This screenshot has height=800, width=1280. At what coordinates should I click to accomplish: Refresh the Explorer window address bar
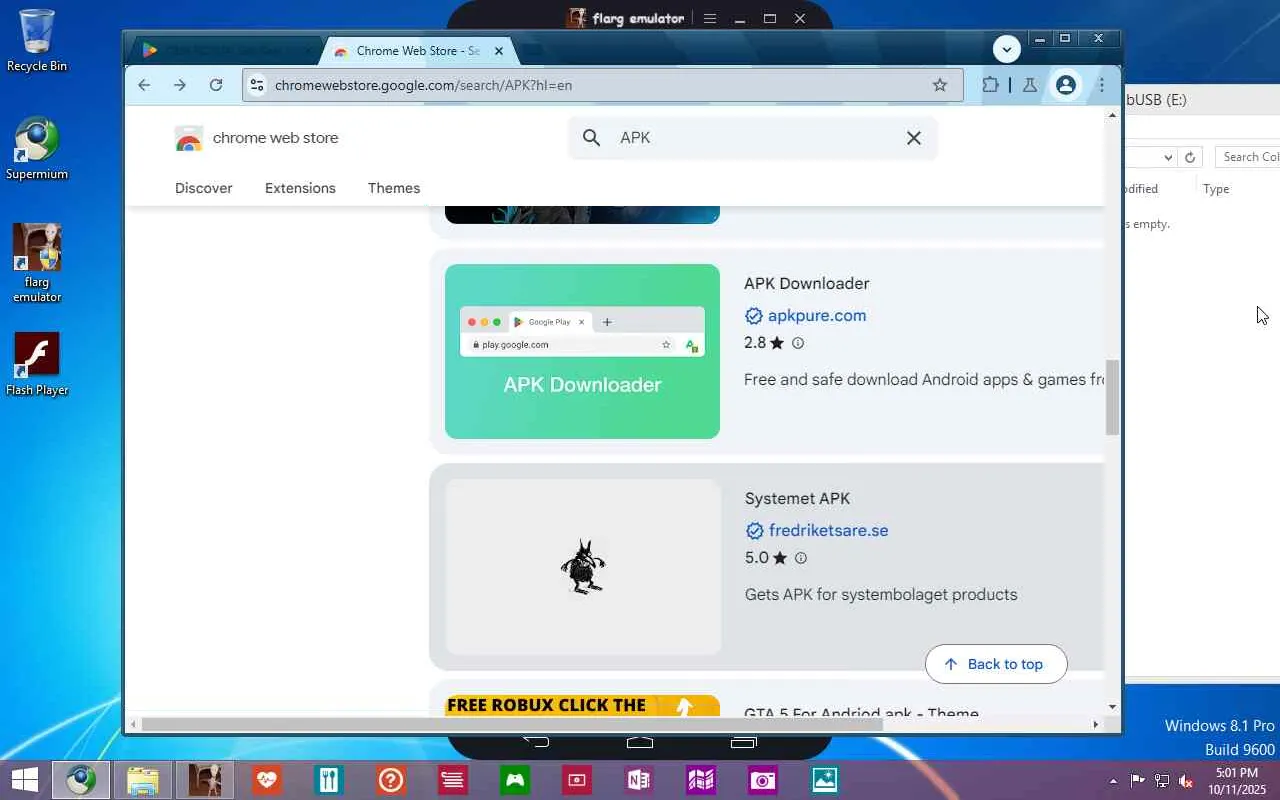[1190, 157]
